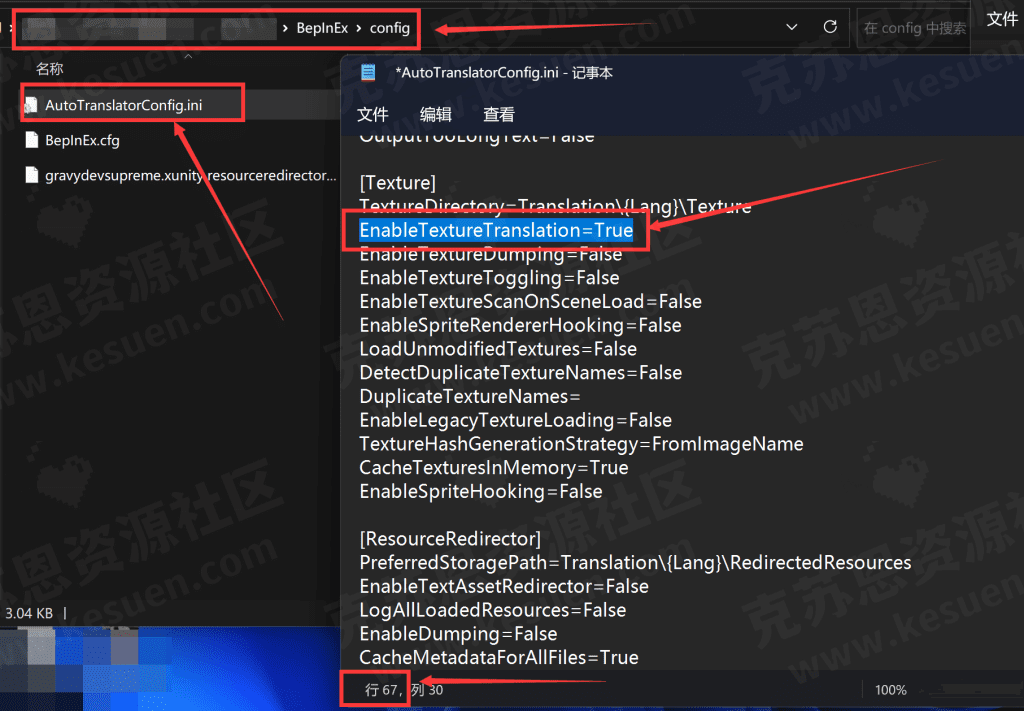Click the 100% zoom level in status bar
Screen dimensions: 1024x711
tap(890, 690)
